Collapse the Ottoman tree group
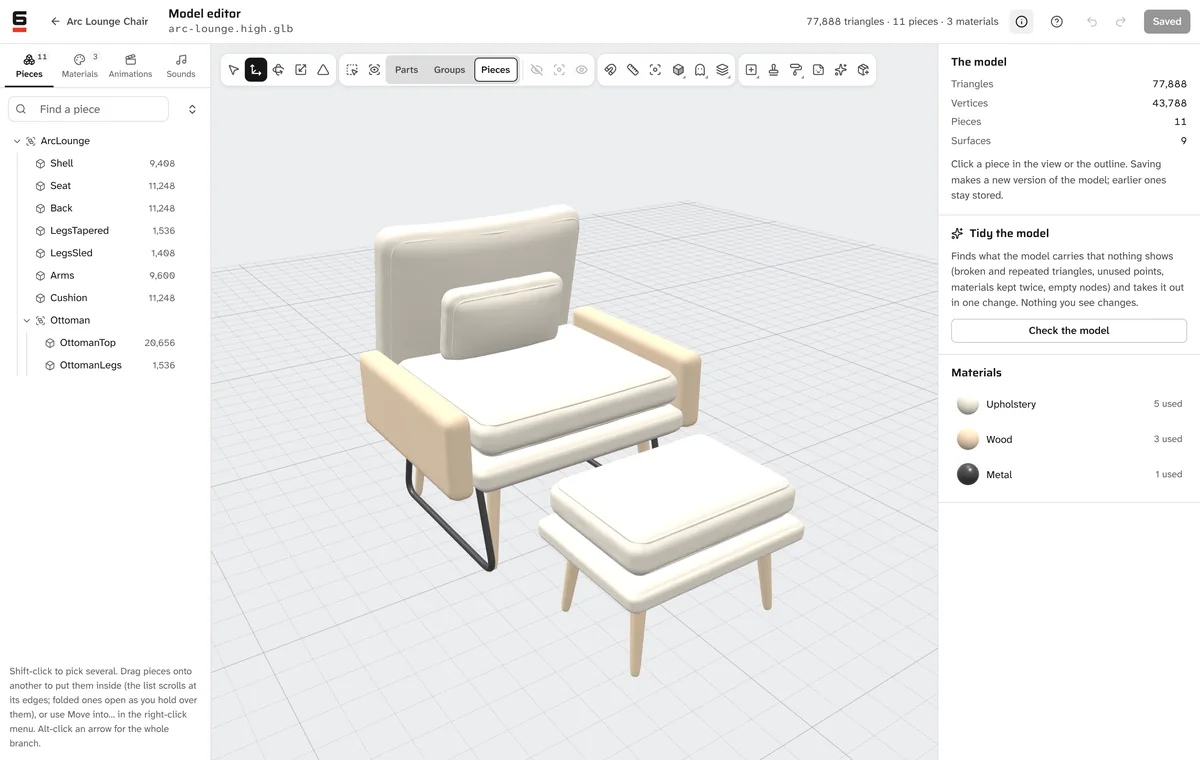 pyautogui.click(x=27, y=320)
